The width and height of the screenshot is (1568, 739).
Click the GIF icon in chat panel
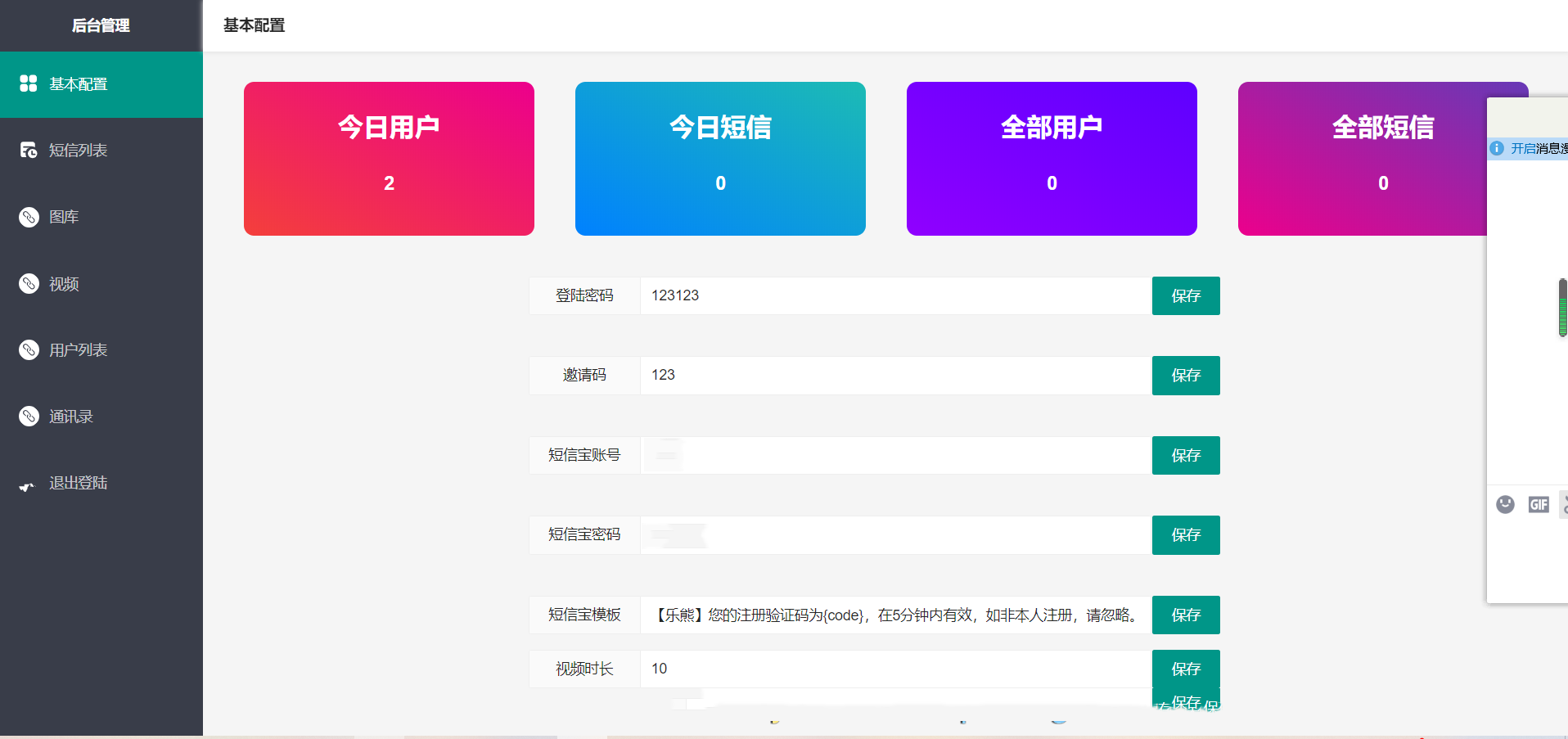point(1539,504)
